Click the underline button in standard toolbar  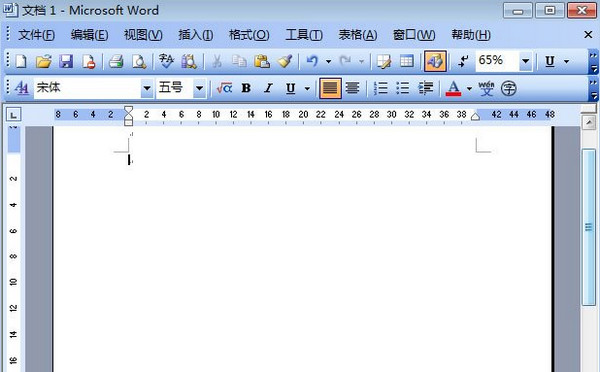pyautogui.click(x=550, y=61)
